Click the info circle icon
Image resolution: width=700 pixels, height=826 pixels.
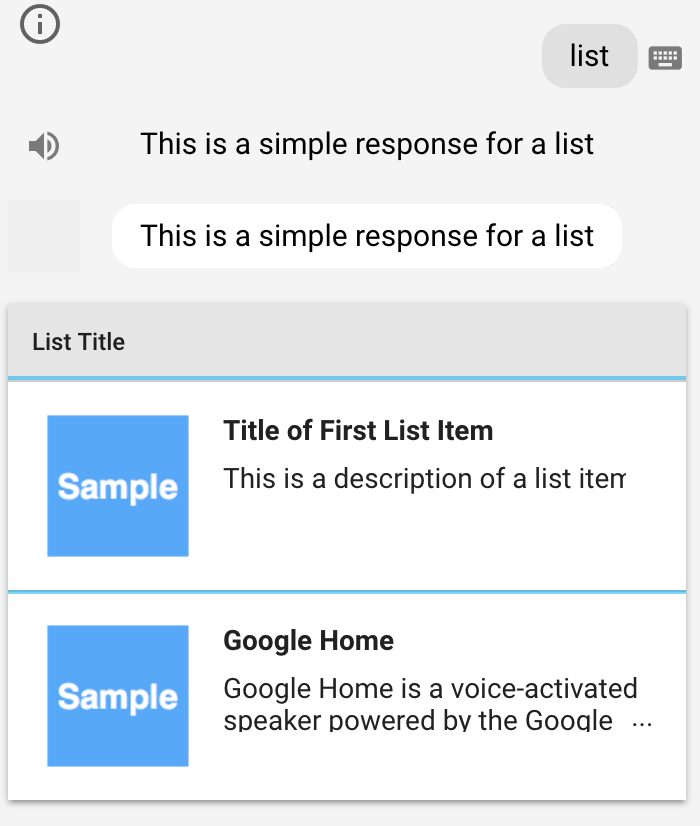point(40,24)
